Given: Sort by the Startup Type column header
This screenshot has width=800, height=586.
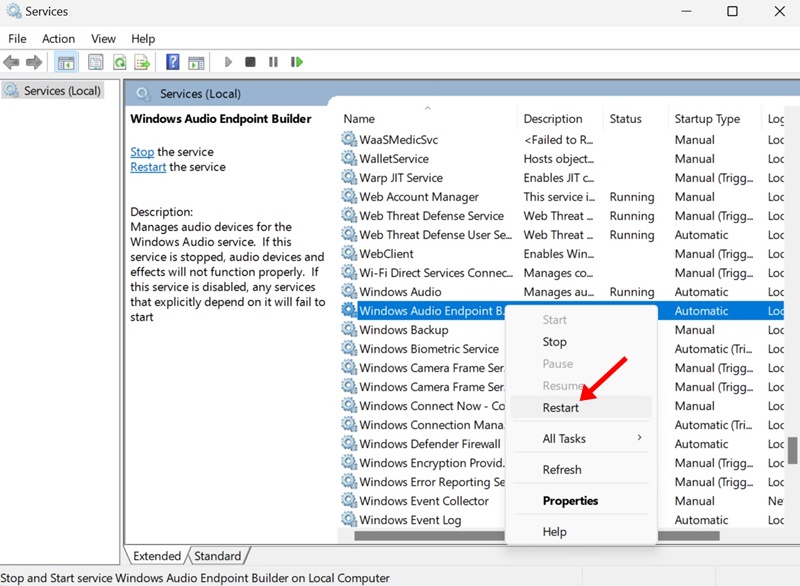Looking at the screenshot, I should [x=714, y=119].
